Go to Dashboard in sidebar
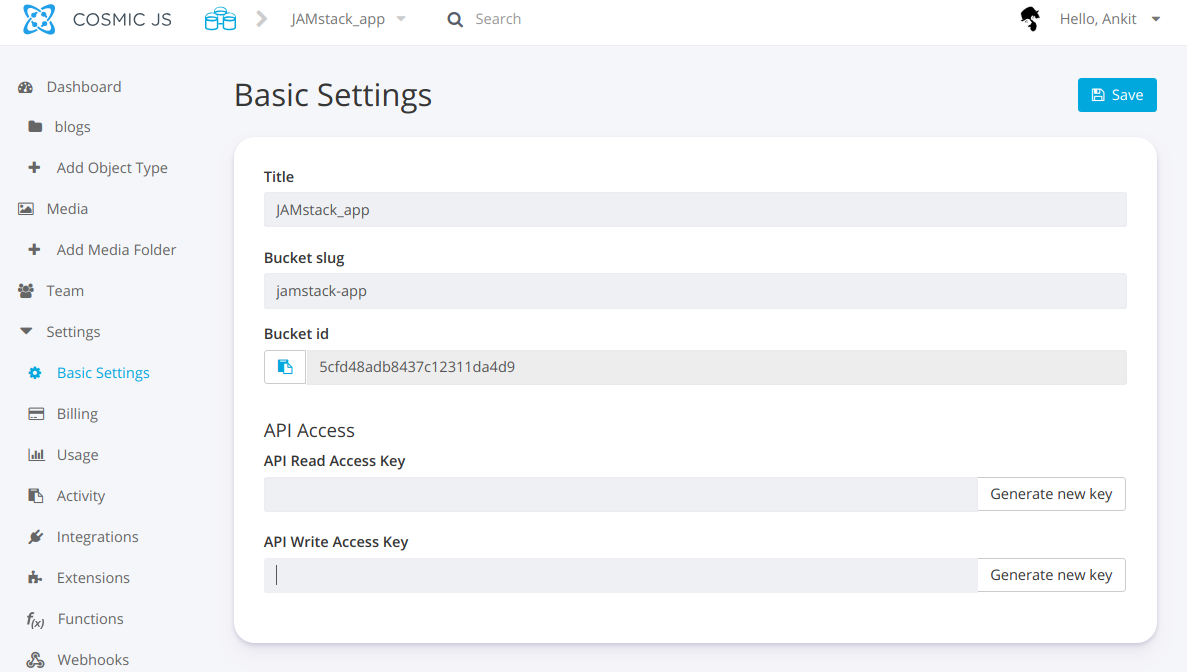1187x672 pixels. [x=84, y=87]
